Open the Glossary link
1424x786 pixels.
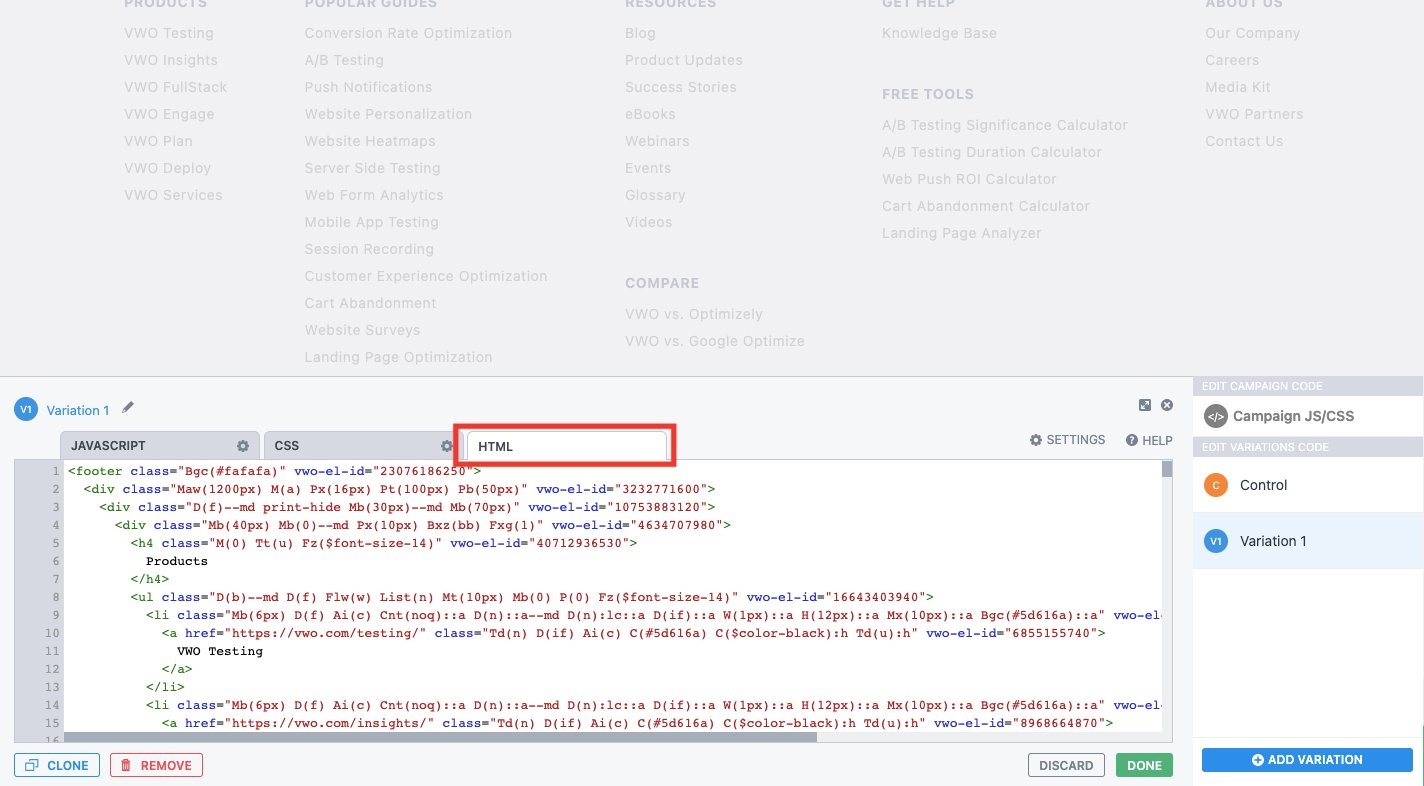tap(655, 195)
